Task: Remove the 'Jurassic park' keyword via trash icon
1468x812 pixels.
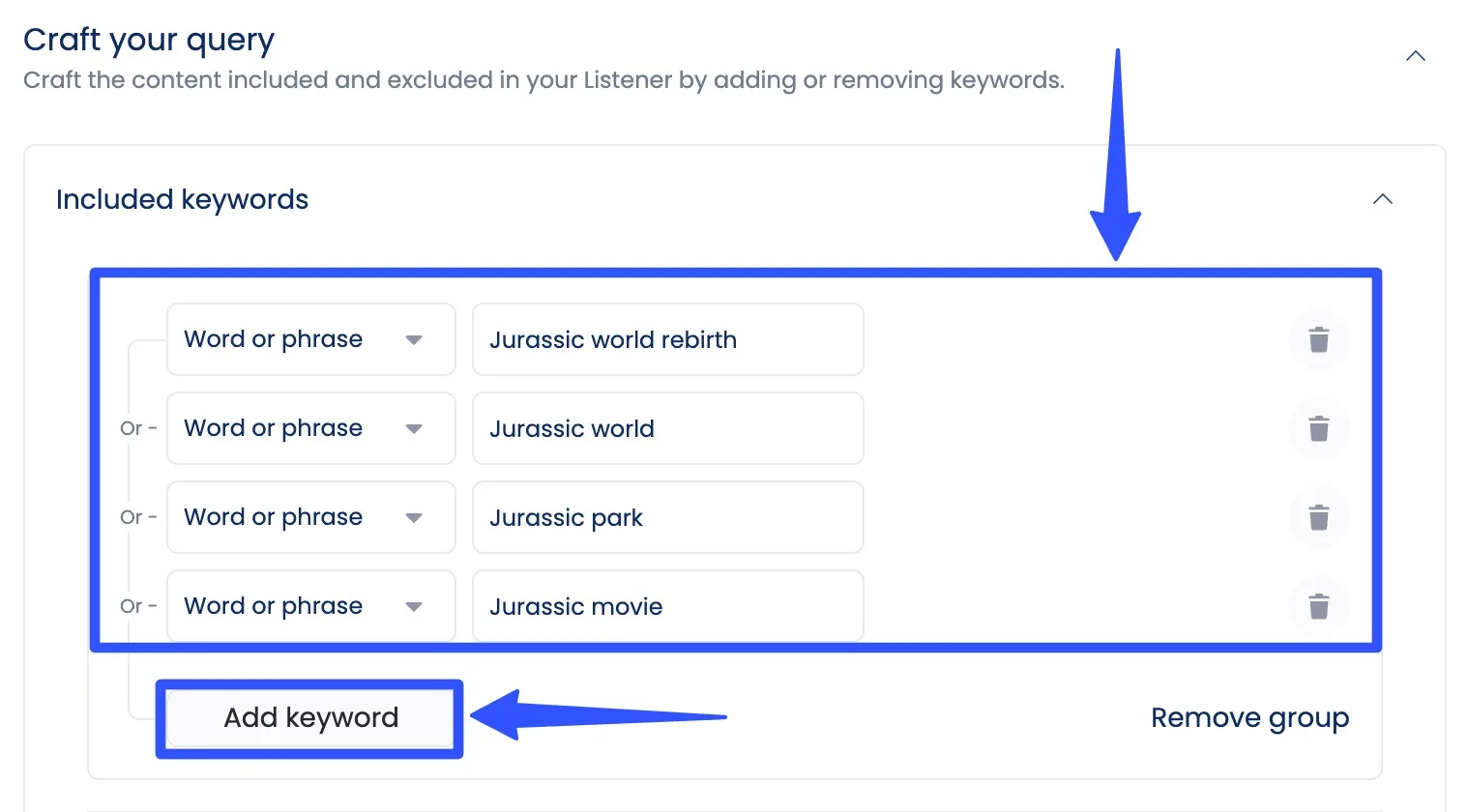Action: point(1318,518)
